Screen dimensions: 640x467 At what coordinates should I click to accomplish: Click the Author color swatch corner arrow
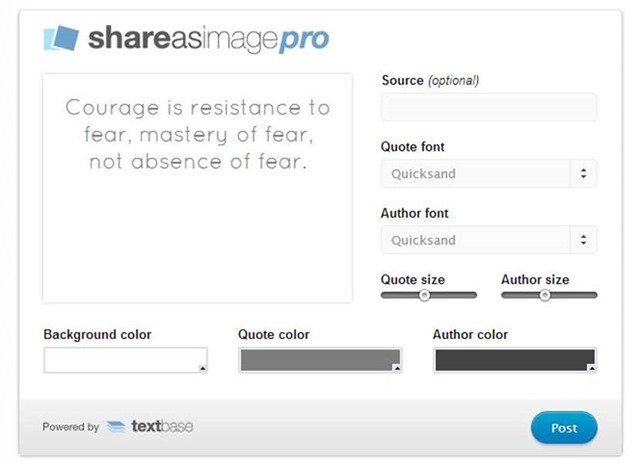pos(592,368)
